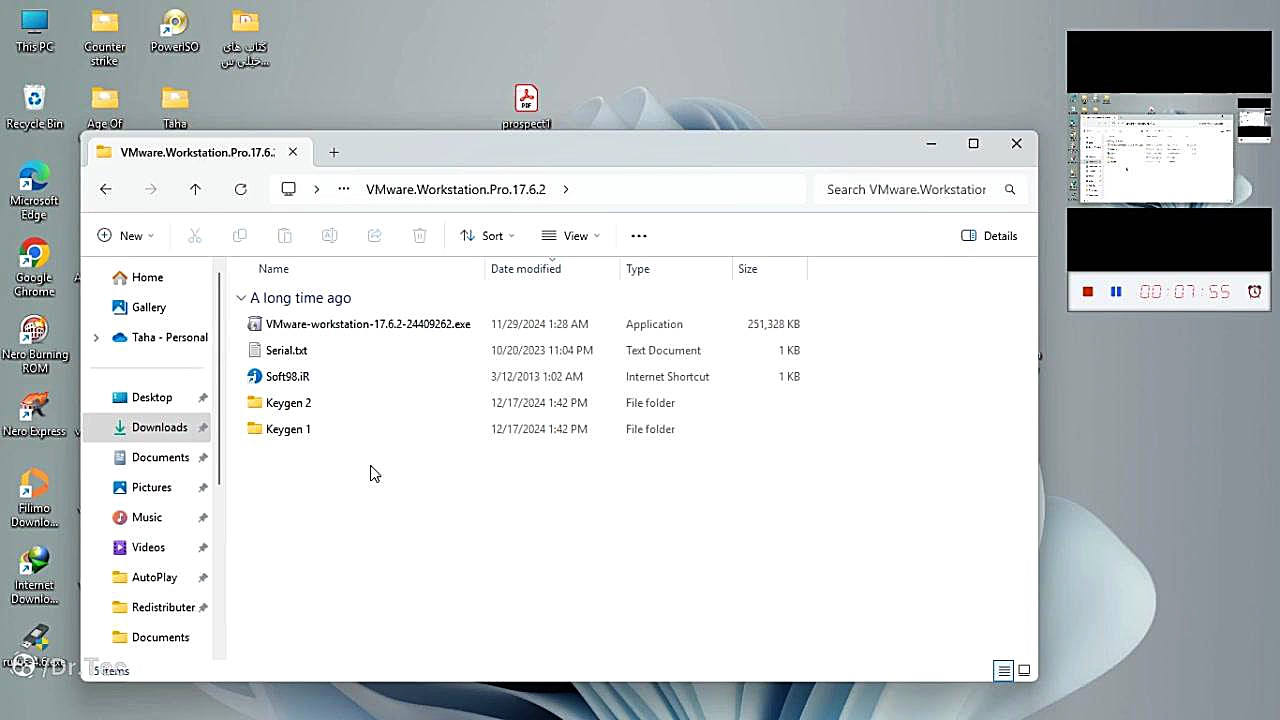Open This PC desktop icon
This screenshot has width=1280, height=720.
(34, 32)
